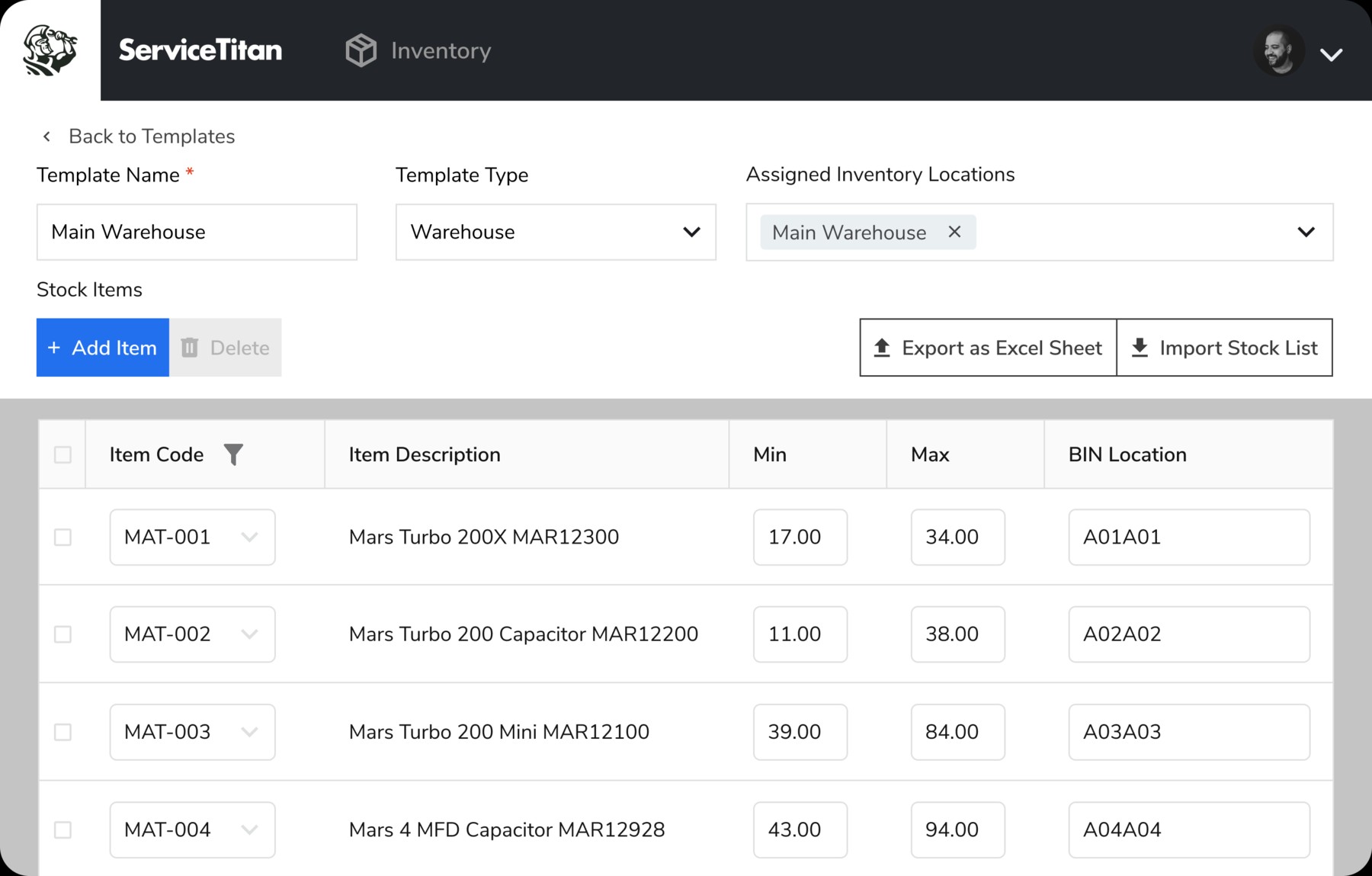Viewport: 1372px width, 876px height.
Task: Open the MAT-001 item code dropdown
Action: coord(192,537)
